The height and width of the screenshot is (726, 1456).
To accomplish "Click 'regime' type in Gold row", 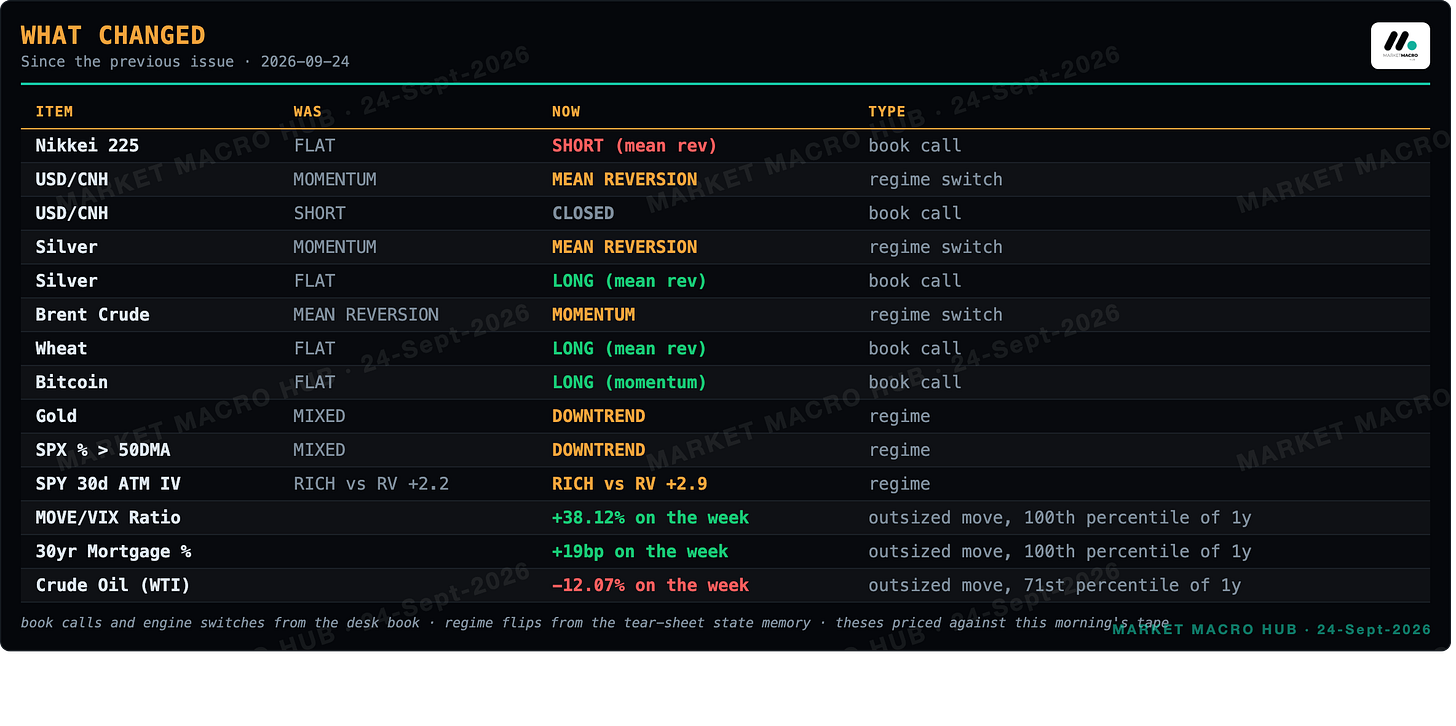I will (x=899, y=416).
